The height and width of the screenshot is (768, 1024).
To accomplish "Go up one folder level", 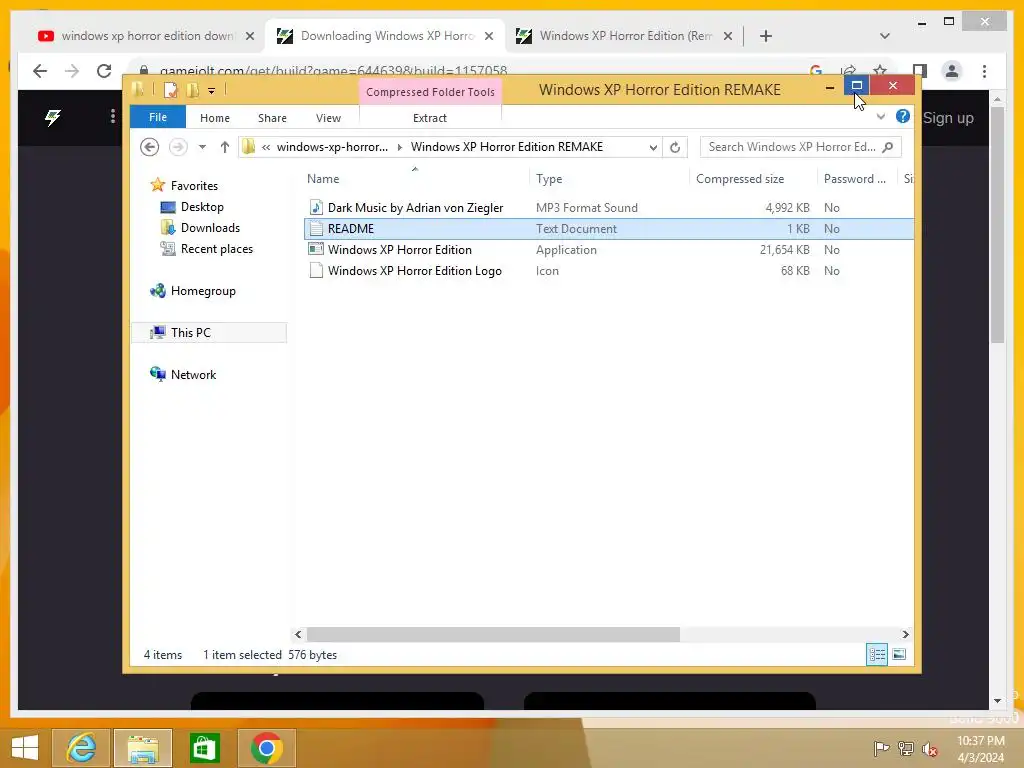I will [225, 147].
